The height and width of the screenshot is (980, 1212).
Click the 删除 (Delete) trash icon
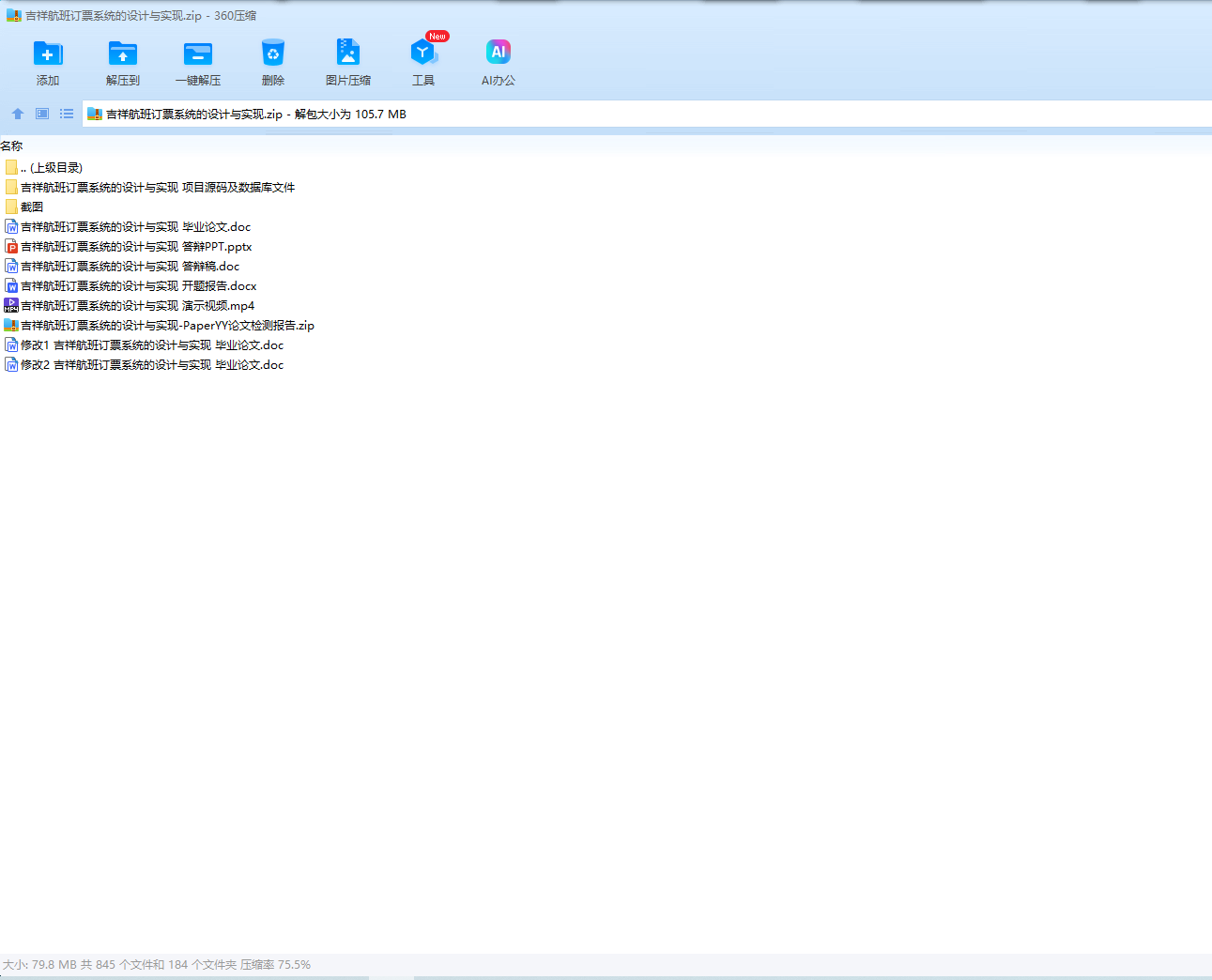273,54
